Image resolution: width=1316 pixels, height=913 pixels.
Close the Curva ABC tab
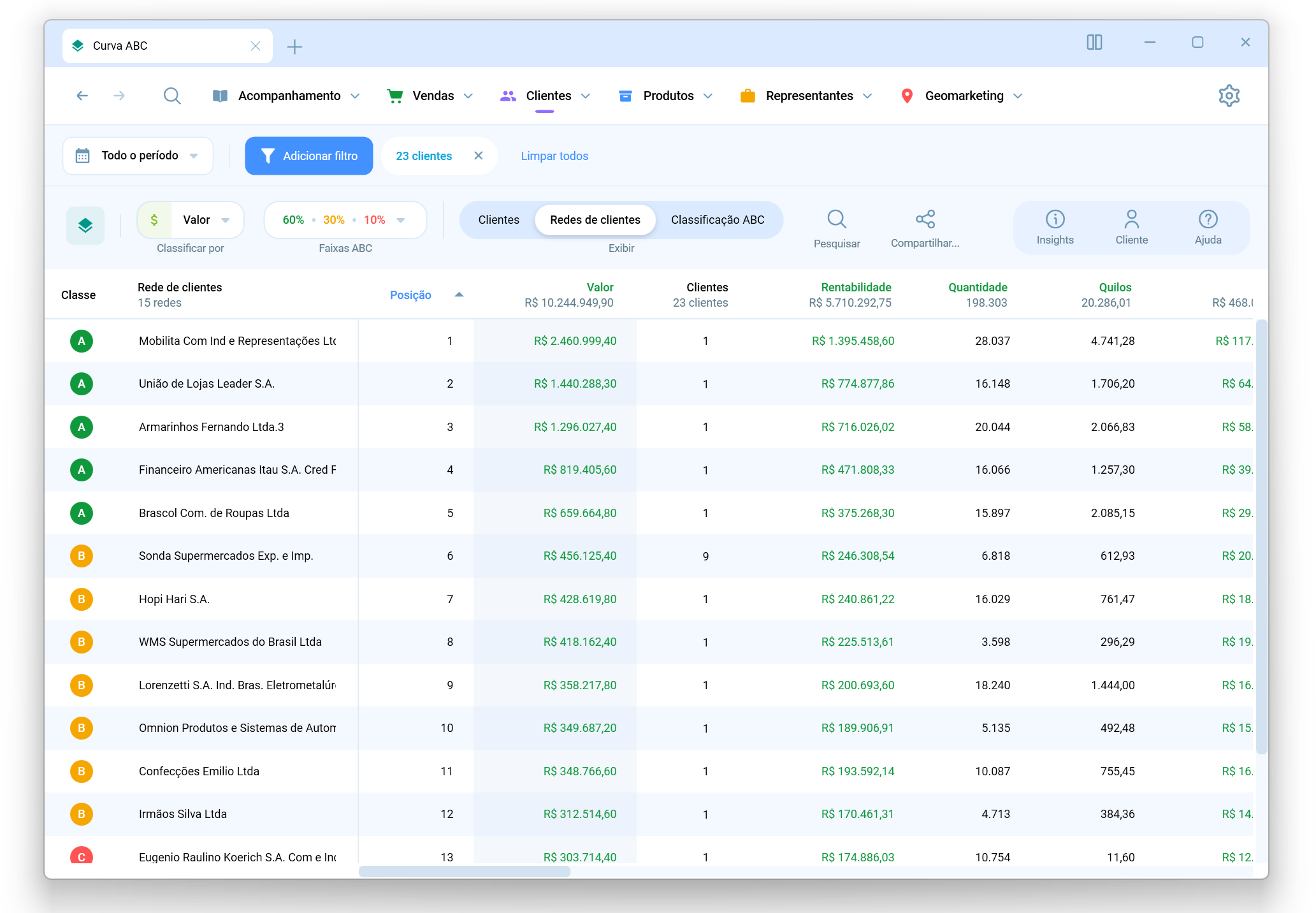(x=256, y=46)
